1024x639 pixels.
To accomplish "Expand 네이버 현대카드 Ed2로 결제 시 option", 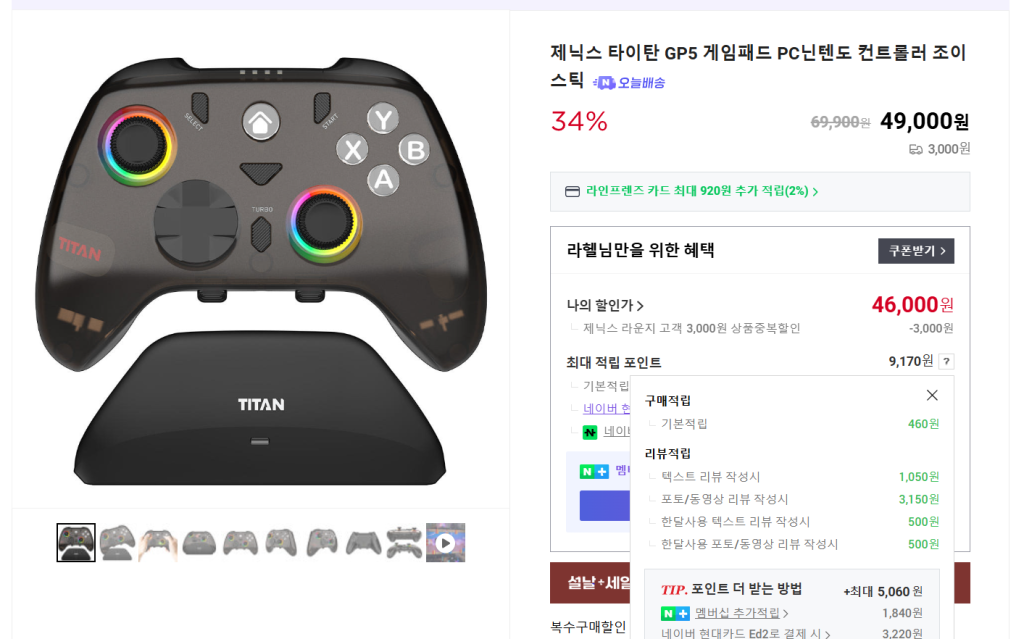I will [x=745, y=633].
